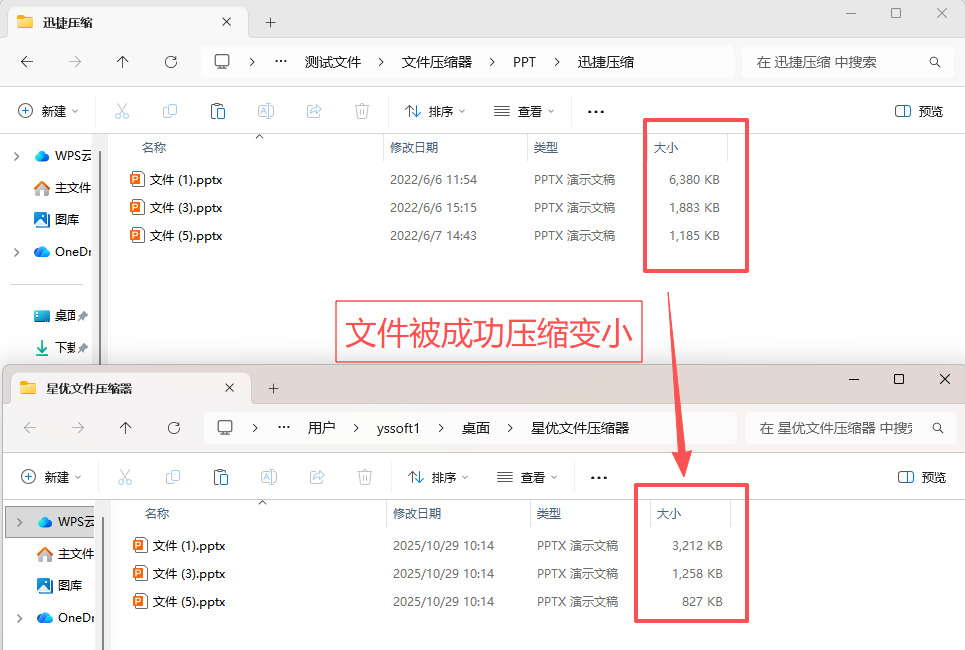Click Rename icon in 星优文件压缩器 window toolbar
Screen dimensions: 965x650
pos(269,477)
